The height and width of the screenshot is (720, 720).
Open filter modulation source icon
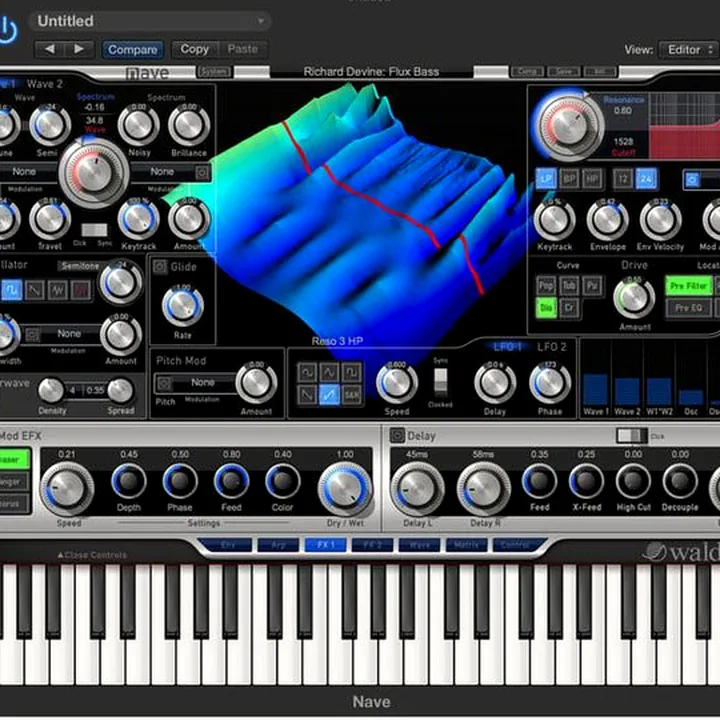[x=692, y=180]
